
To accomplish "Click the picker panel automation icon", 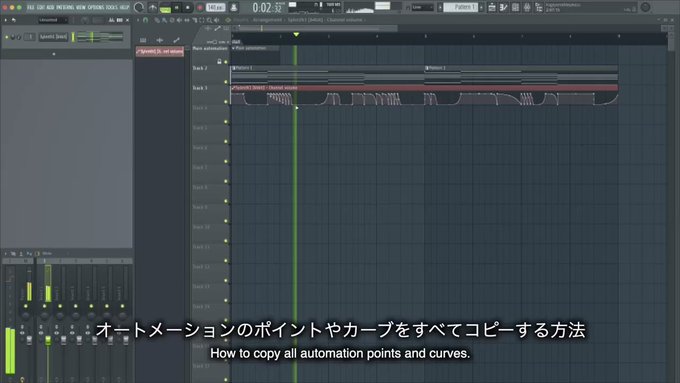I will coord(176,40).
